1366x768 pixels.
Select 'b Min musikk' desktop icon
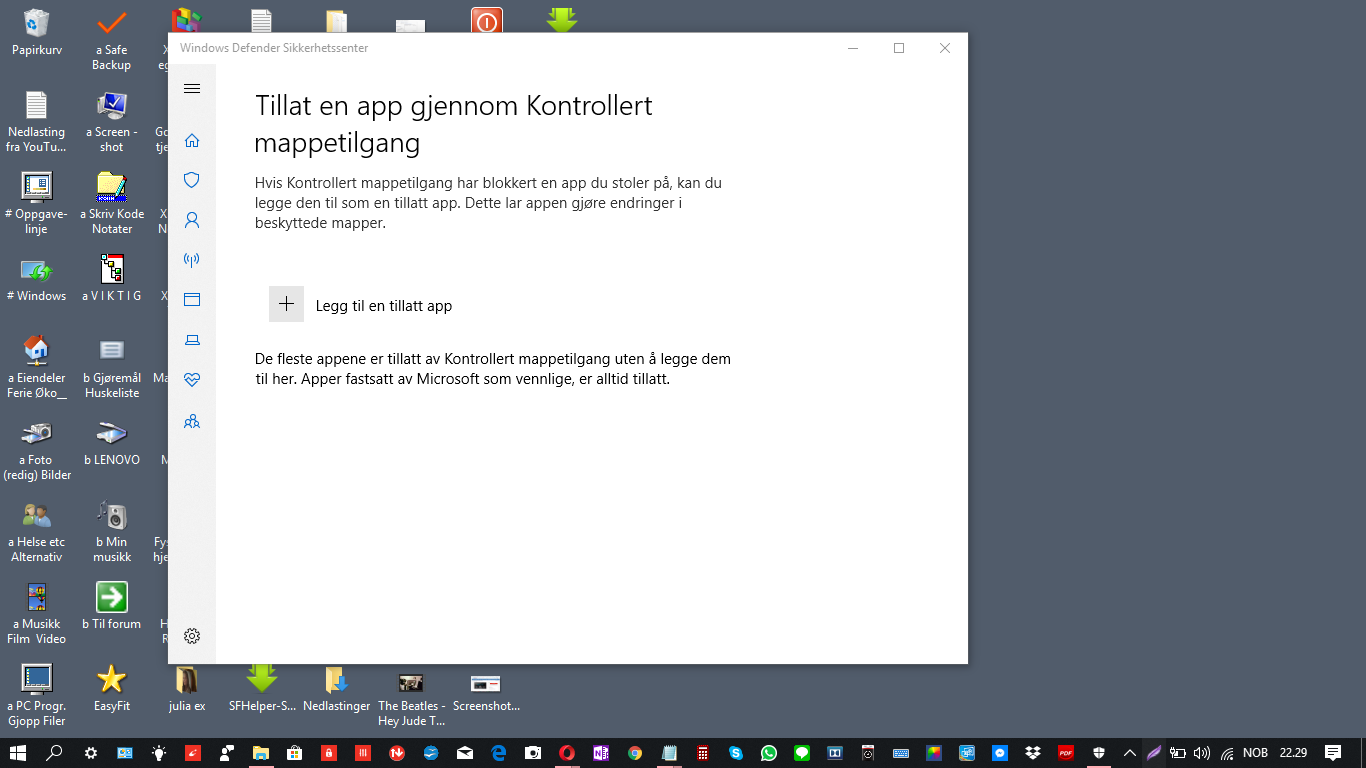coord(111,532)
